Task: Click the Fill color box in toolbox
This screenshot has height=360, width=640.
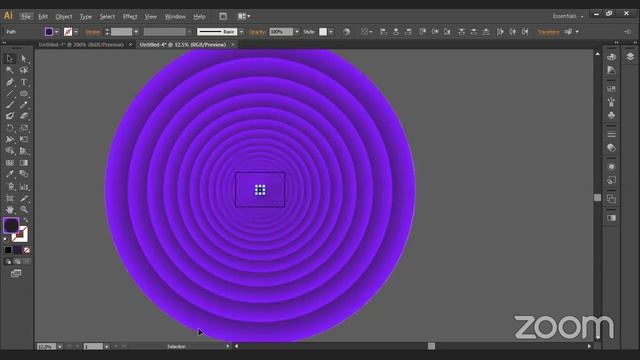Action: (11, 225)
